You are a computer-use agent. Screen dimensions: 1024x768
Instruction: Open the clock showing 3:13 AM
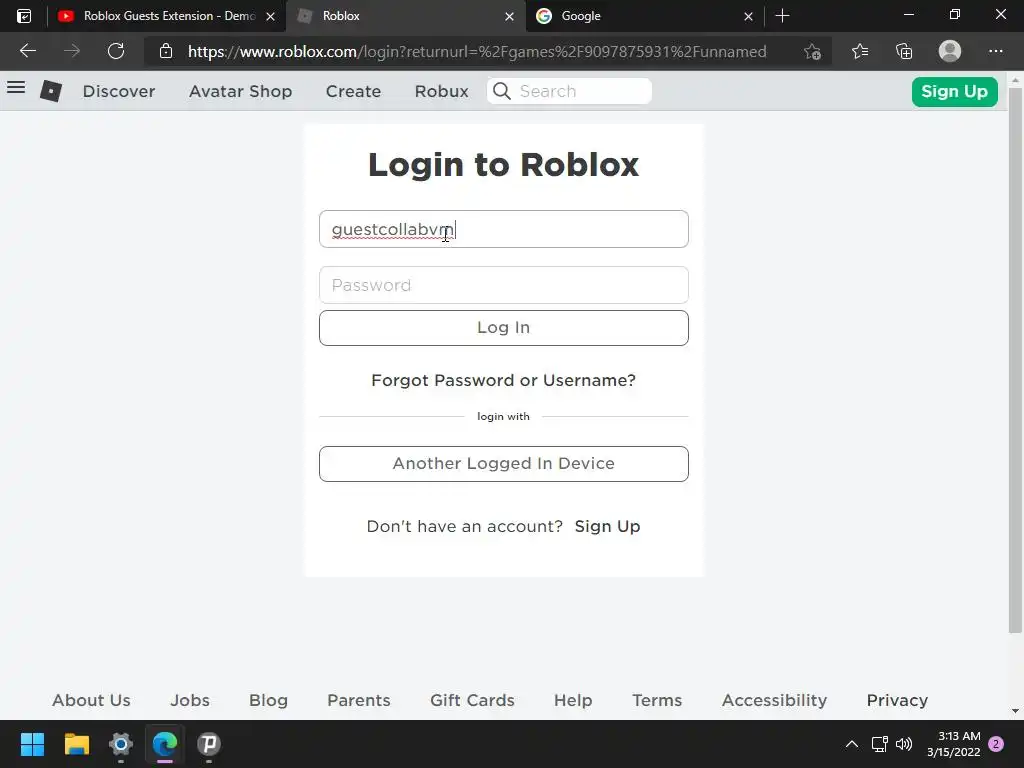click(x=953, y=744)
